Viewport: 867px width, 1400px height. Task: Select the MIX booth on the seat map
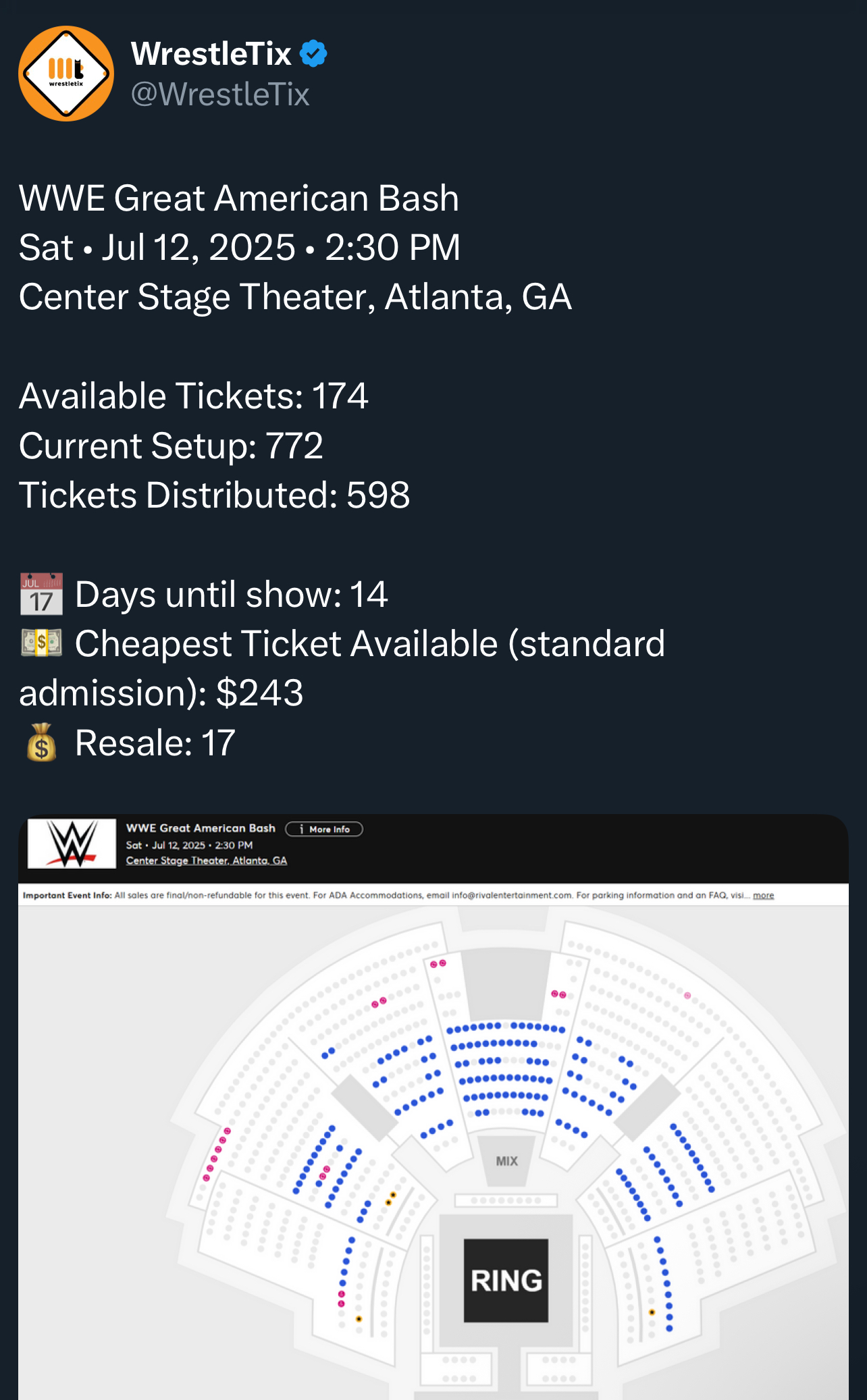tap(506, 1161)
